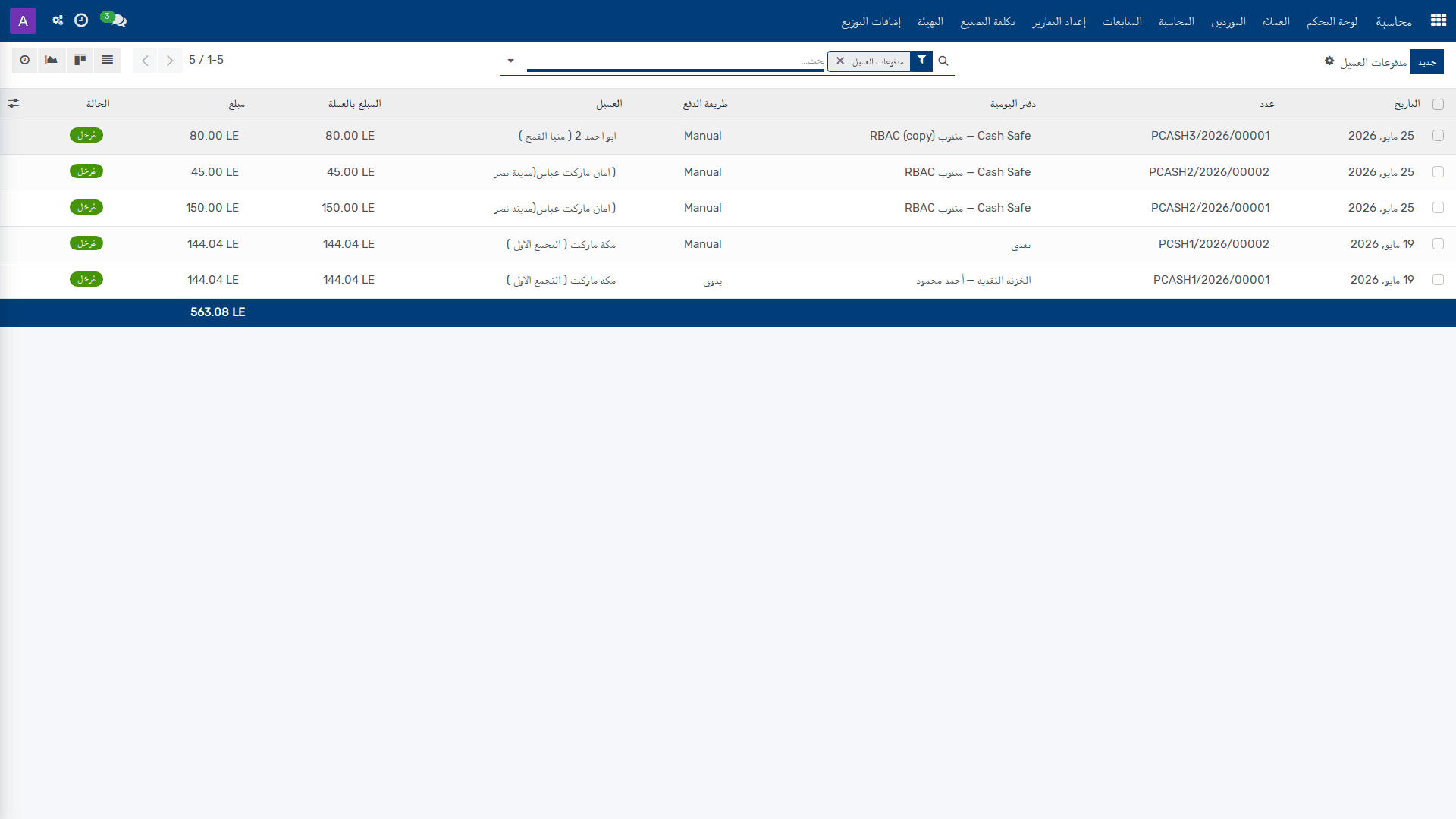
Task: Open the إعداد التقارير menu
Action: [x=1059, y=21]
